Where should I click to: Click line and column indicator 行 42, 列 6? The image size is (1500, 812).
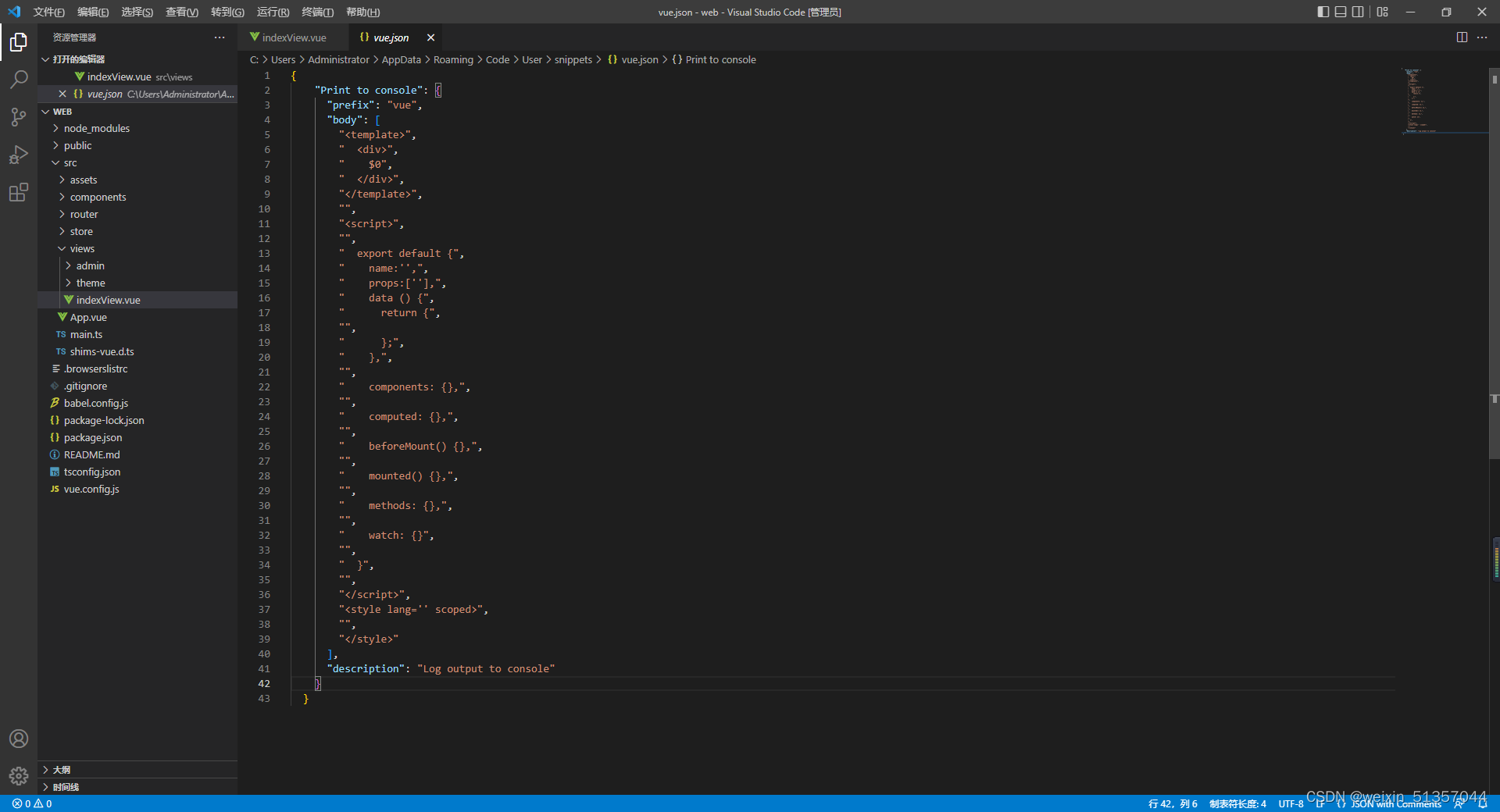point(1173,803)
